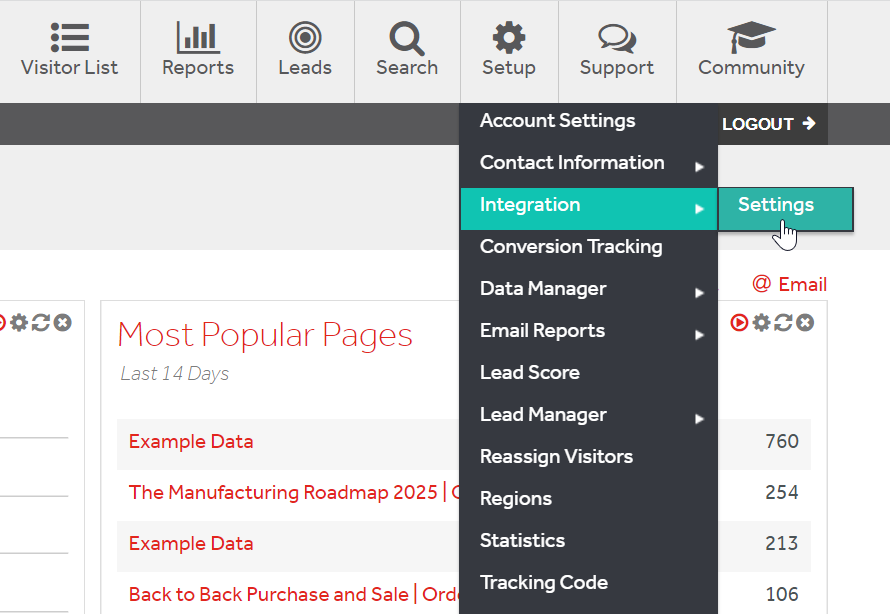Screen dimensions: 890x614
Task: Click the Integration Settings submenu entry
Action: (x=776, y=205)
